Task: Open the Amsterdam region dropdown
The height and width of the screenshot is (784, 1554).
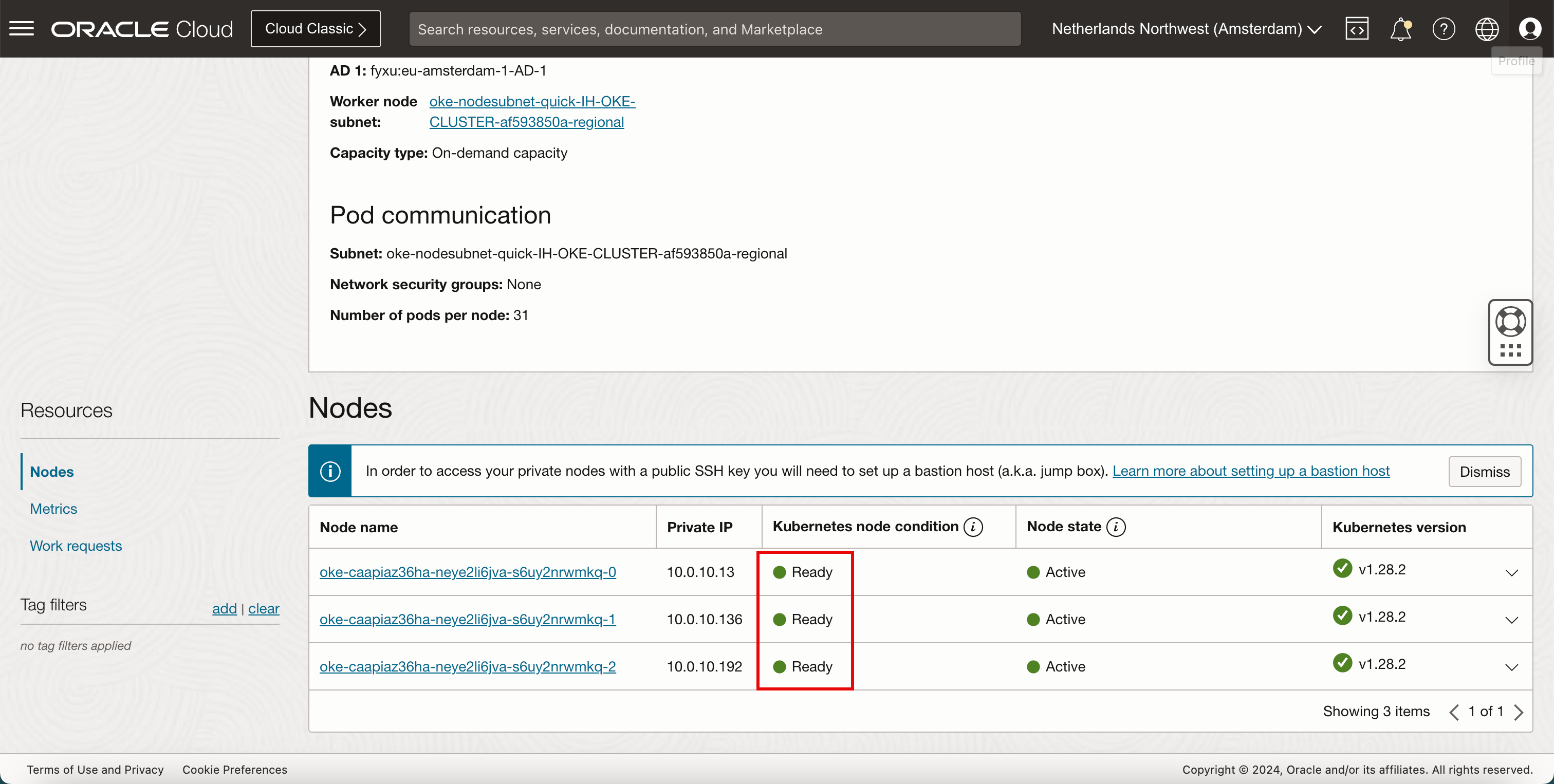Action: (x=1186, y=28)
